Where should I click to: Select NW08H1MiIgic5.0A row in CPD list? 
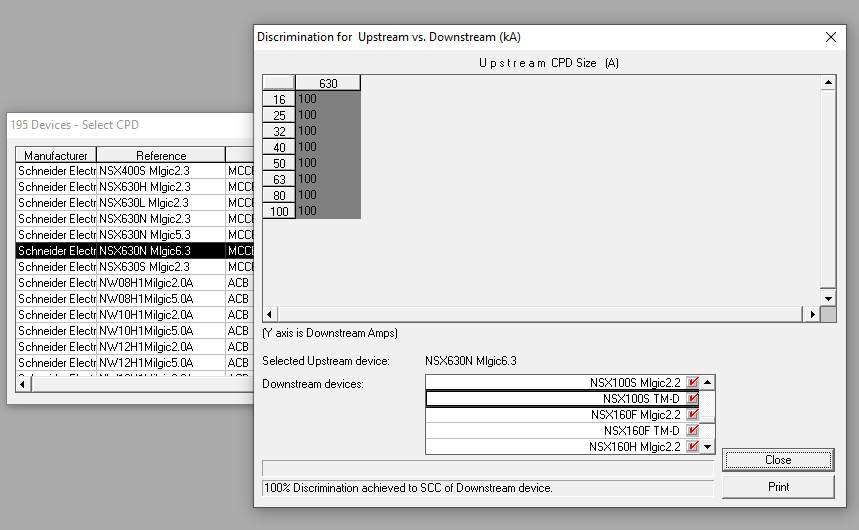pos(135,299)
